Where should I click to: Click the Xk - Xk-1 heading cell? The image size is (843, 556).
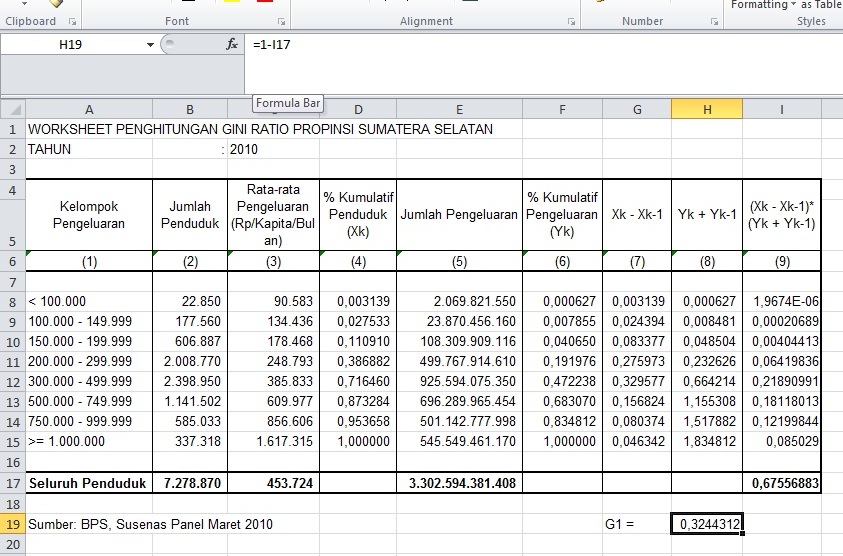[637, 215]
